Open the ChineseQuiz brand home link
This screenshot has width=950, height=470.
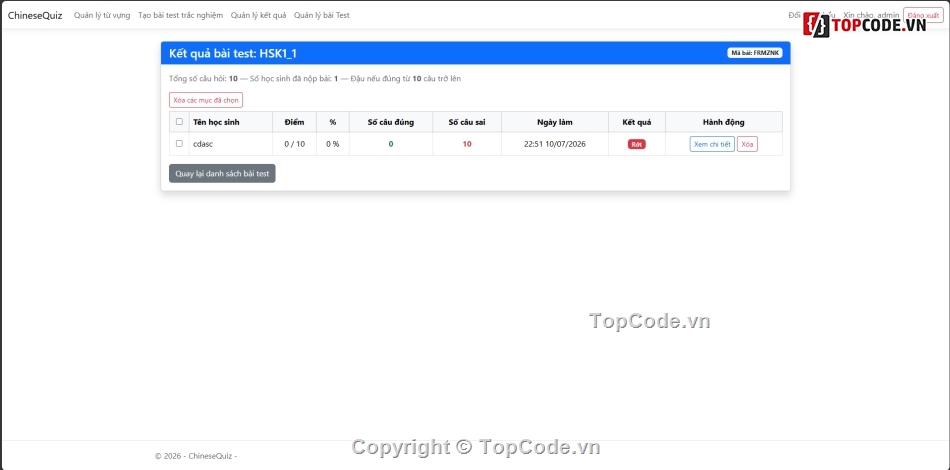pos(35,15)
